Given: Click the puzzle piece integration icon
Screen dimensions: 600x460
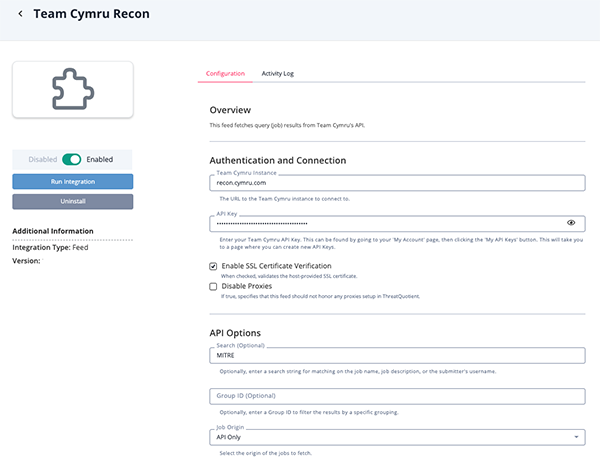Looking at the screenshot, I should [73, 89].
